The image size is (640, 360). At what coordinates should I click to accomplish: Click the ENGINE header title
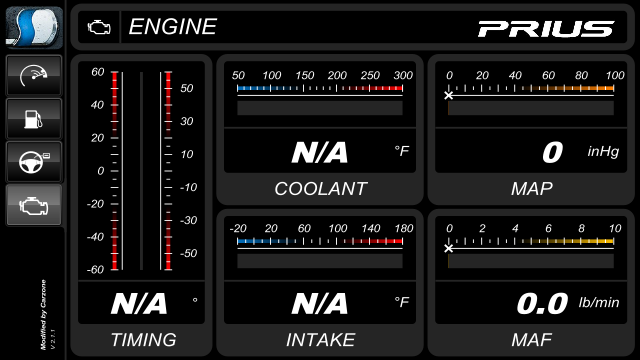(x=173, y=27)
